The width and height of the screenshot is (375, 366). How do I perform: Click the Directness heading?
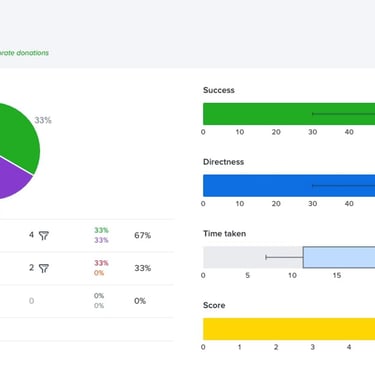click(x=223, y=162)
